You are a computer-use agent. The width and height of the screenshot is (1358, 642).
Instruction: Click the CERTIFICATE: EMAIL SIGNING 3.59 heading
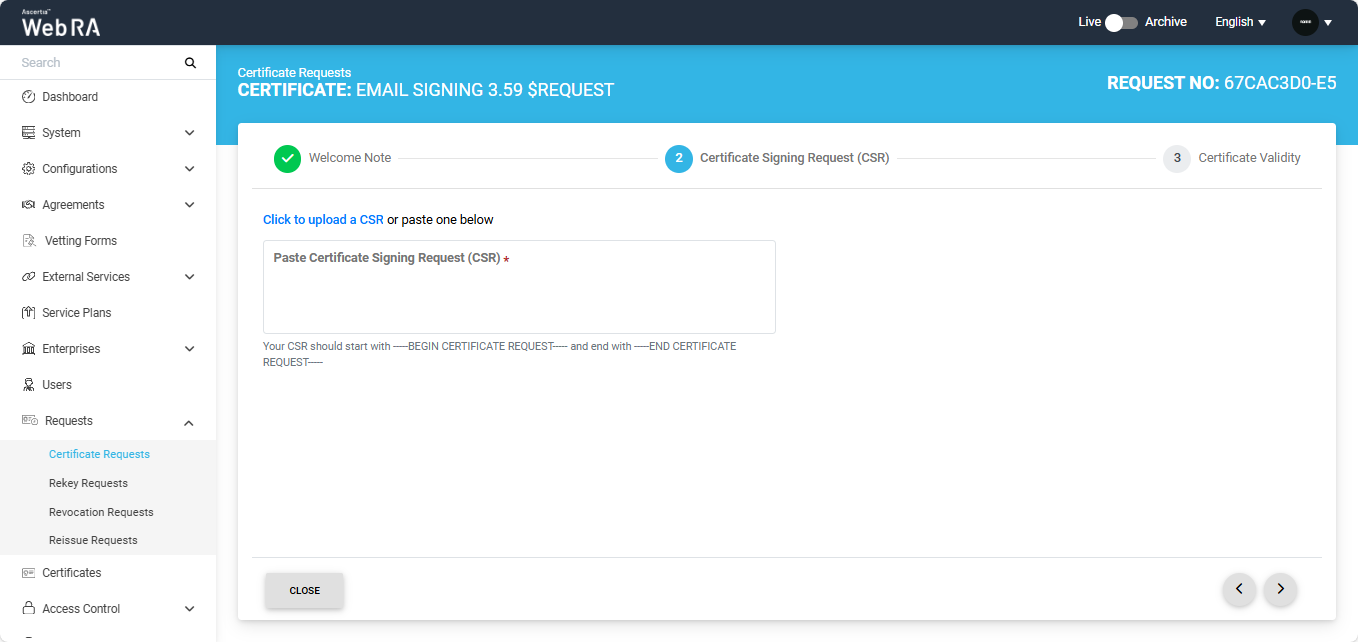pos(425,90)
